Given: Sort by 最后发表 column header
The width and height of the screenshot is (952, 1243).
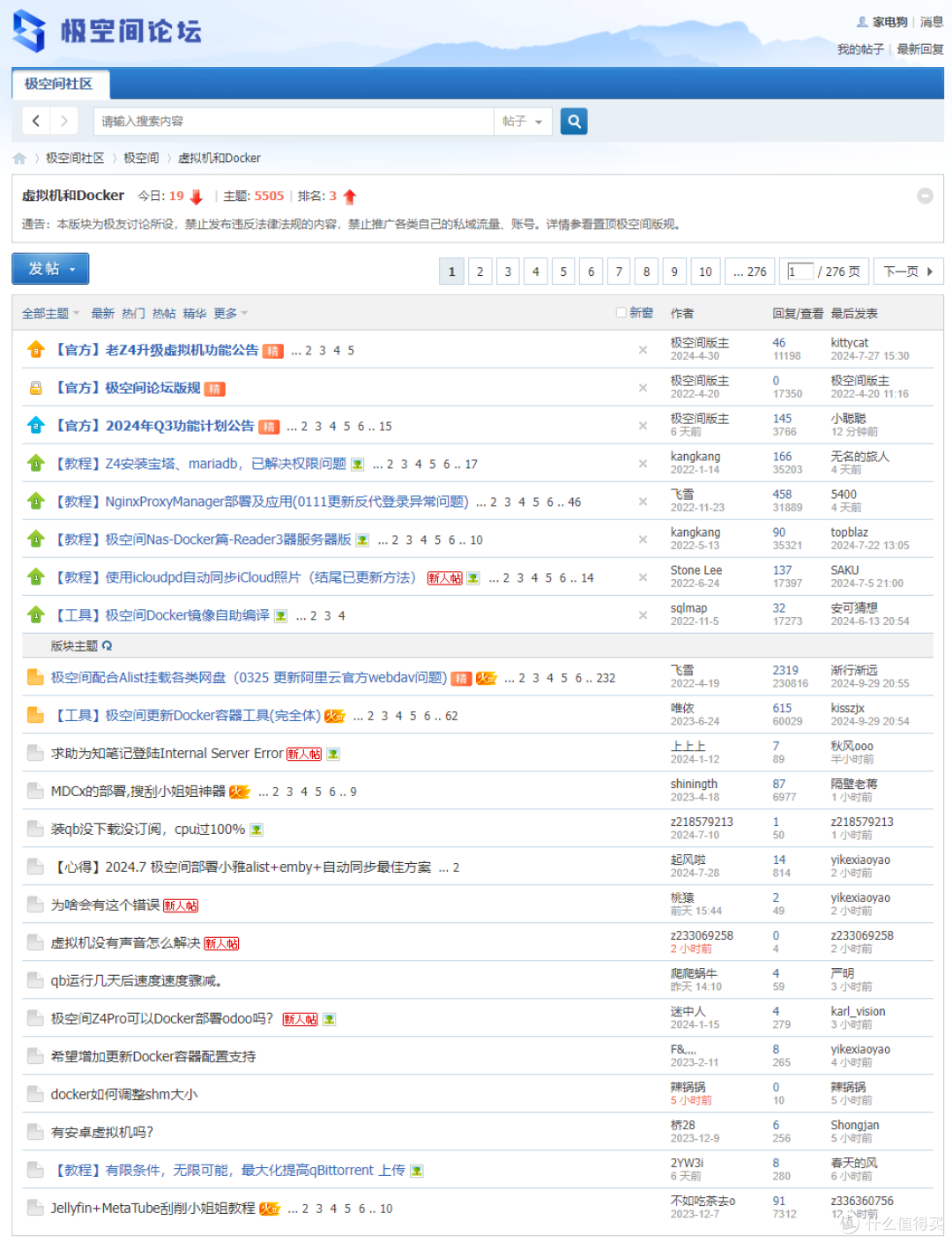Looking at the screenshot, I should tap(853, 313).
